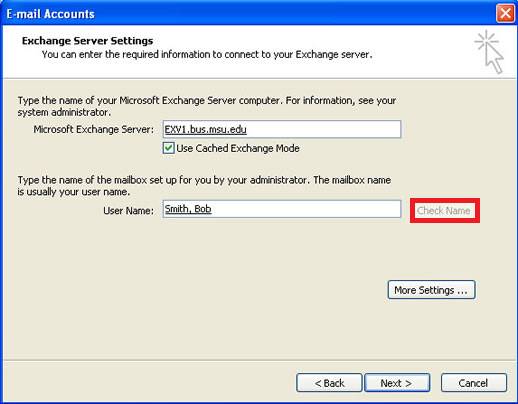Close the E-mail Accounts dialog
Image resolution: width=518 pixels, height=404 pixels.
click(x=505, y=14)
